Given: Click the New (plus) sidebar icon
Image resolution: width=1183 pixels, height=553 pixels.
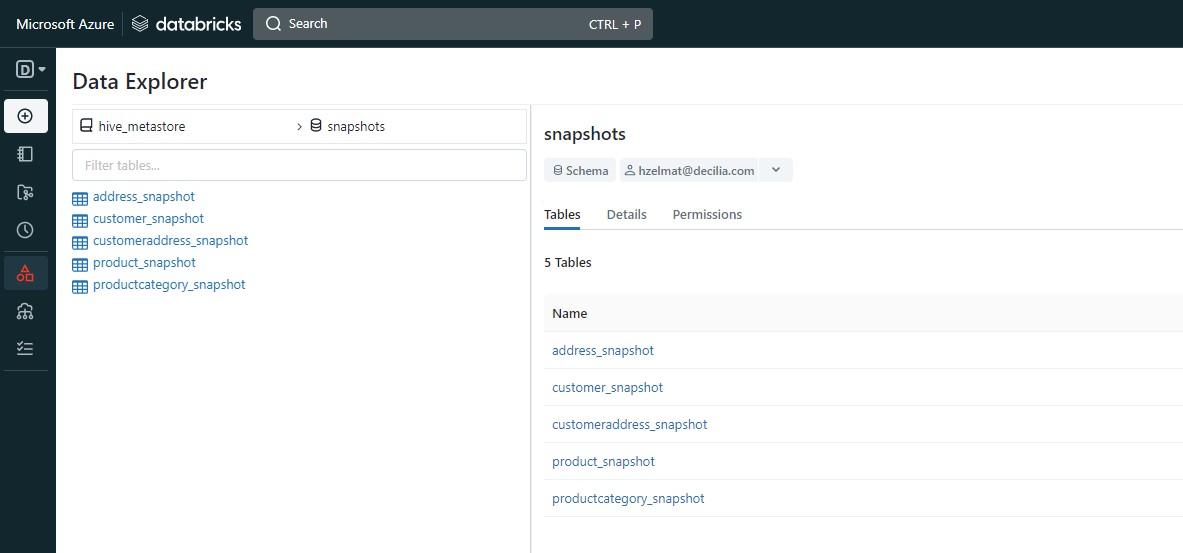Looking at the screenshot, I should point(26,115).
